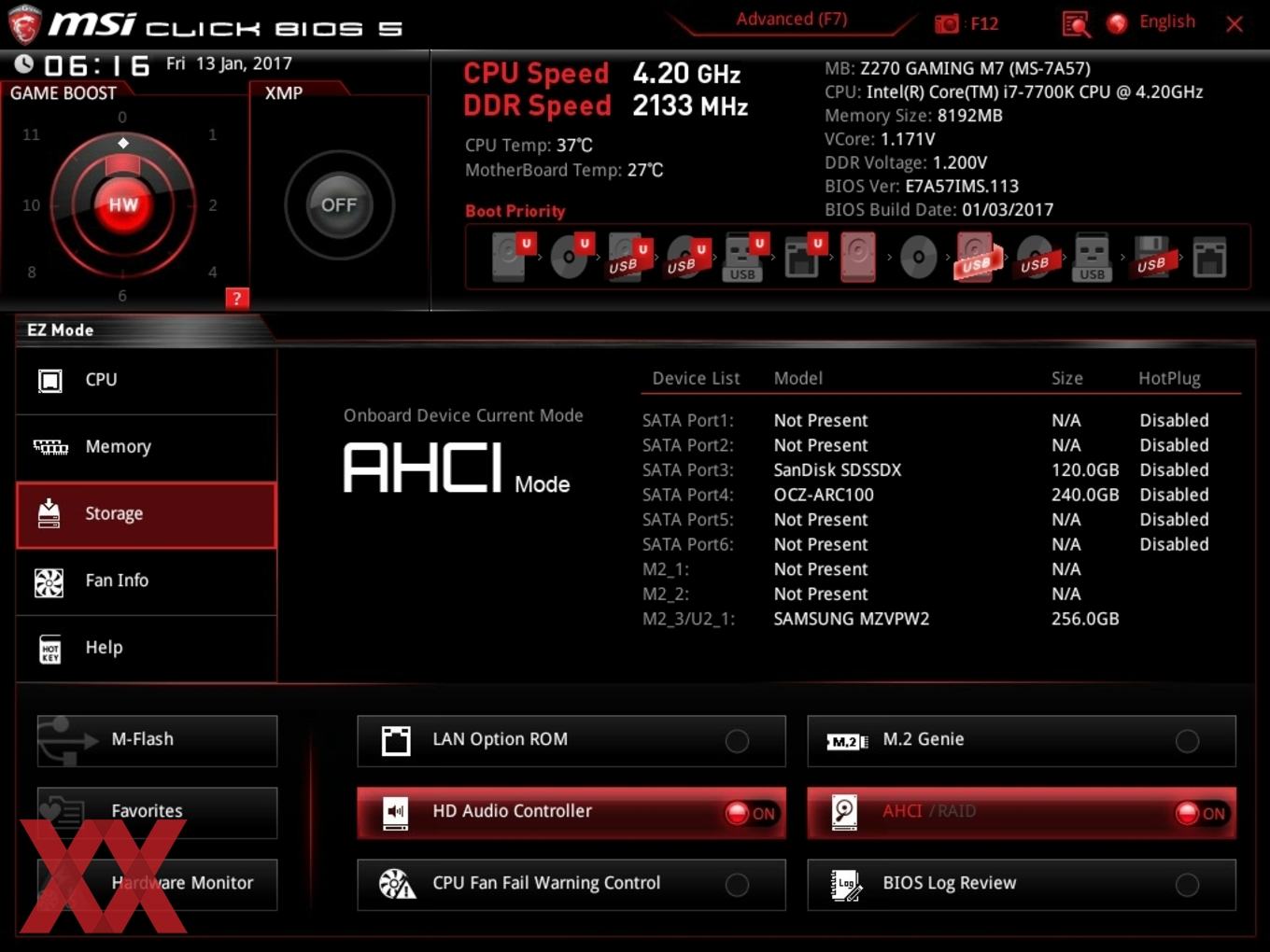Click the Model column header

798,378
